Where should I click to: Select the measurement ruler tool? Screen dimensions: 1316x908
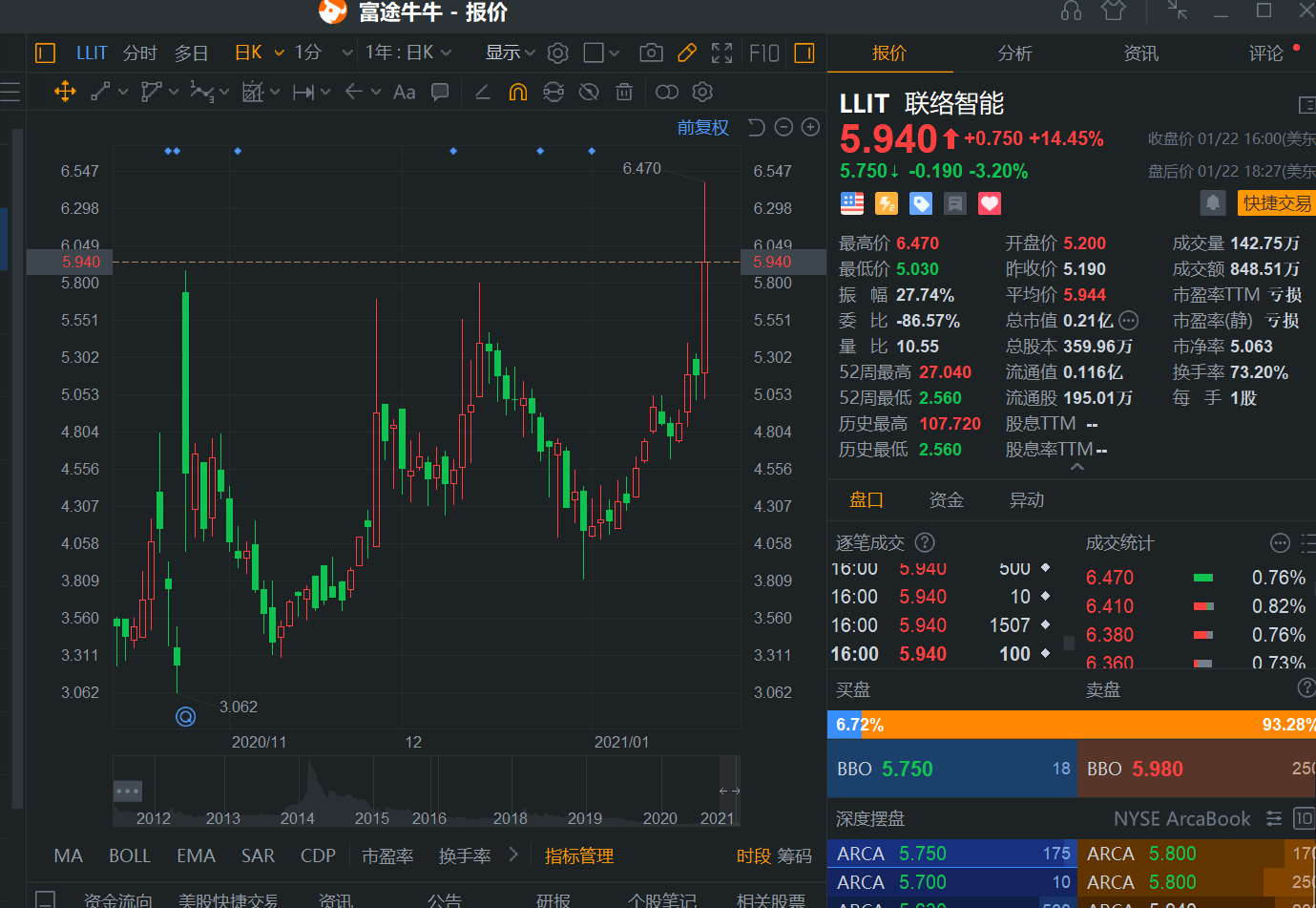click(304, 92)
